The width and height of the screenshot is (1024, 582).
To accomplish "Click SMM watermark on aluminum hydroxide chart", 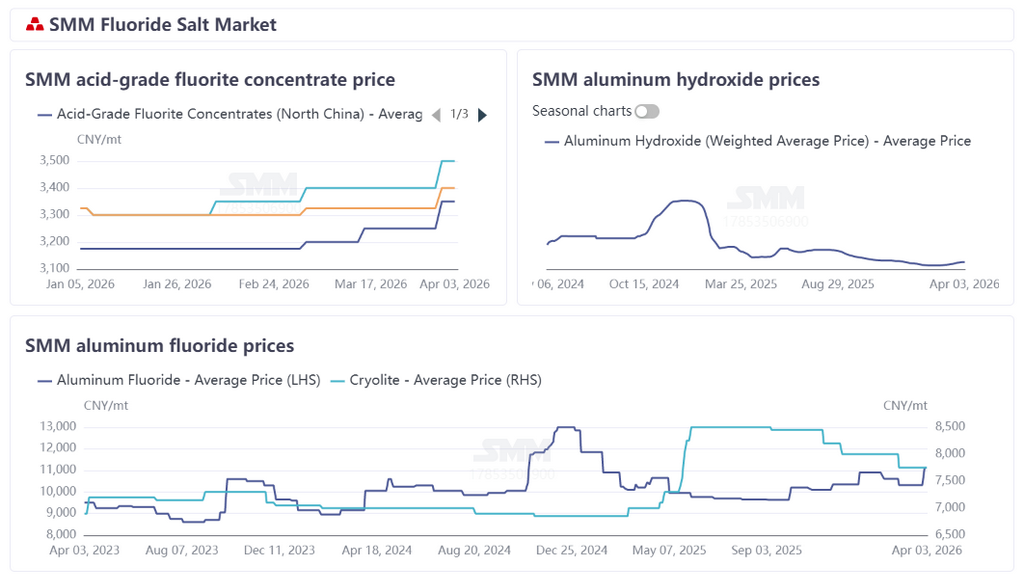I will click(767, 198).
